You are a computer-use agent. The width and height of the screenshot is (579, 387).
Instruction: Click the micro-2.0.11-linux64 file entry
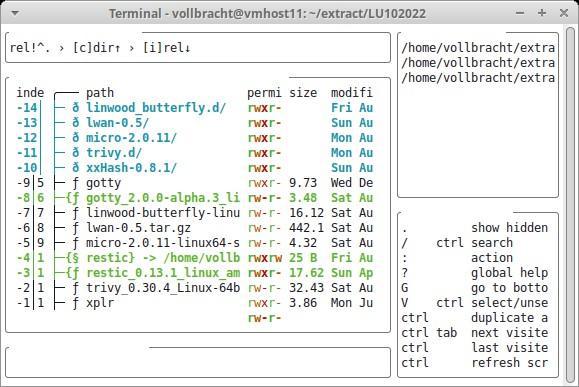pyautogui.click(x=195, y=243)
